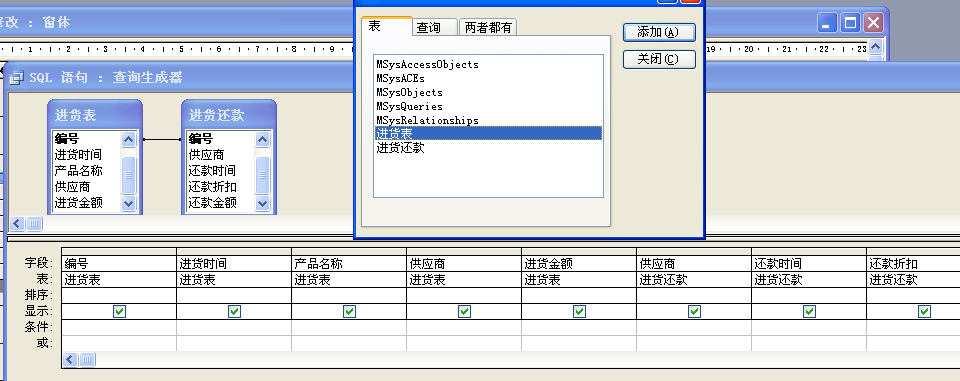This screenshot has height=381, width=960.
Task: Open sort cell for 进货金额 column
Action: [x=579, y=295]
